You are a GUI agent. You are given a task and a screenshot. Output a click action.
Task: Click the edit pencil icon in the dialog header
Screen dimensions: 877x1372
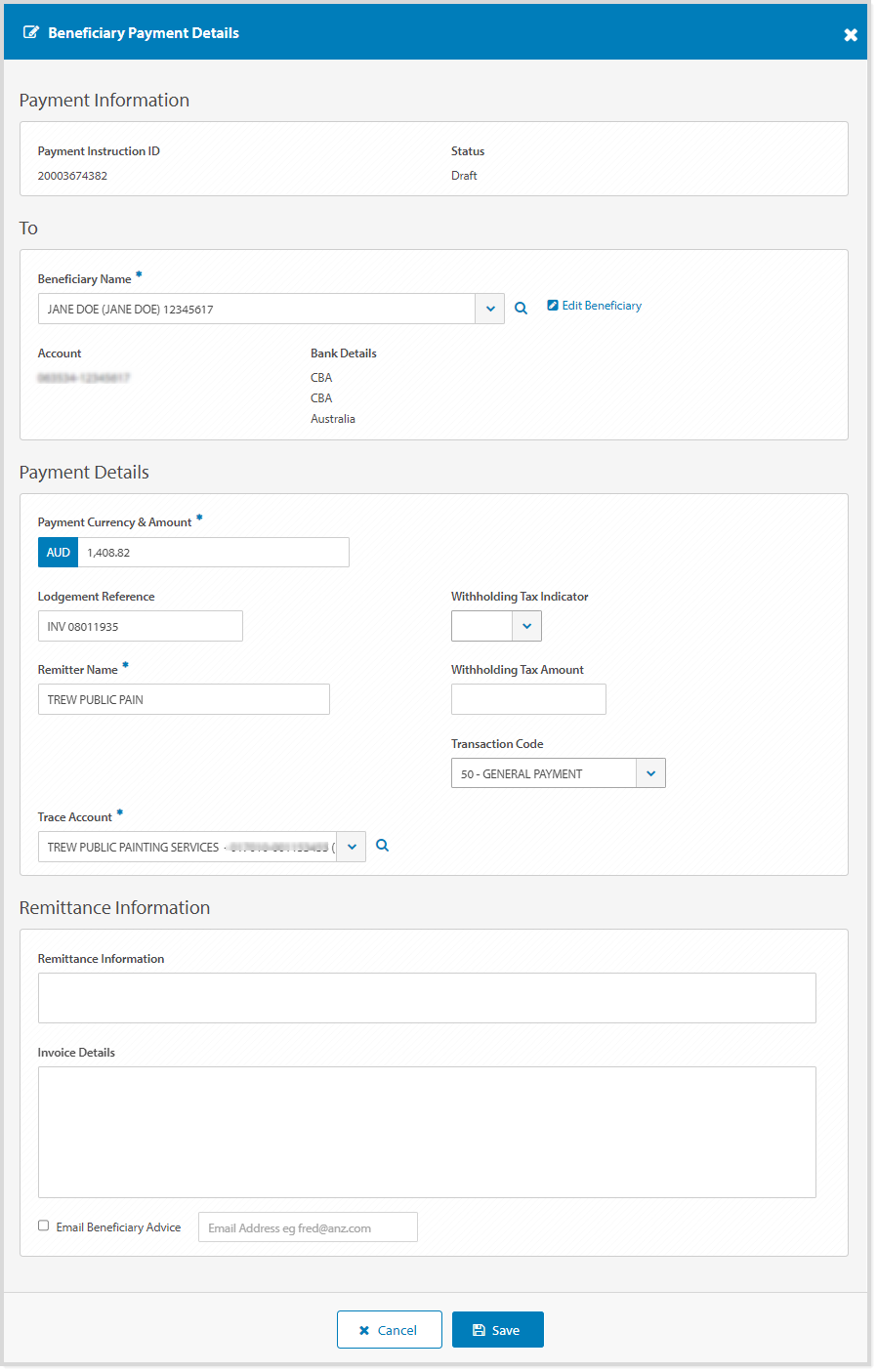click(31, 31)
